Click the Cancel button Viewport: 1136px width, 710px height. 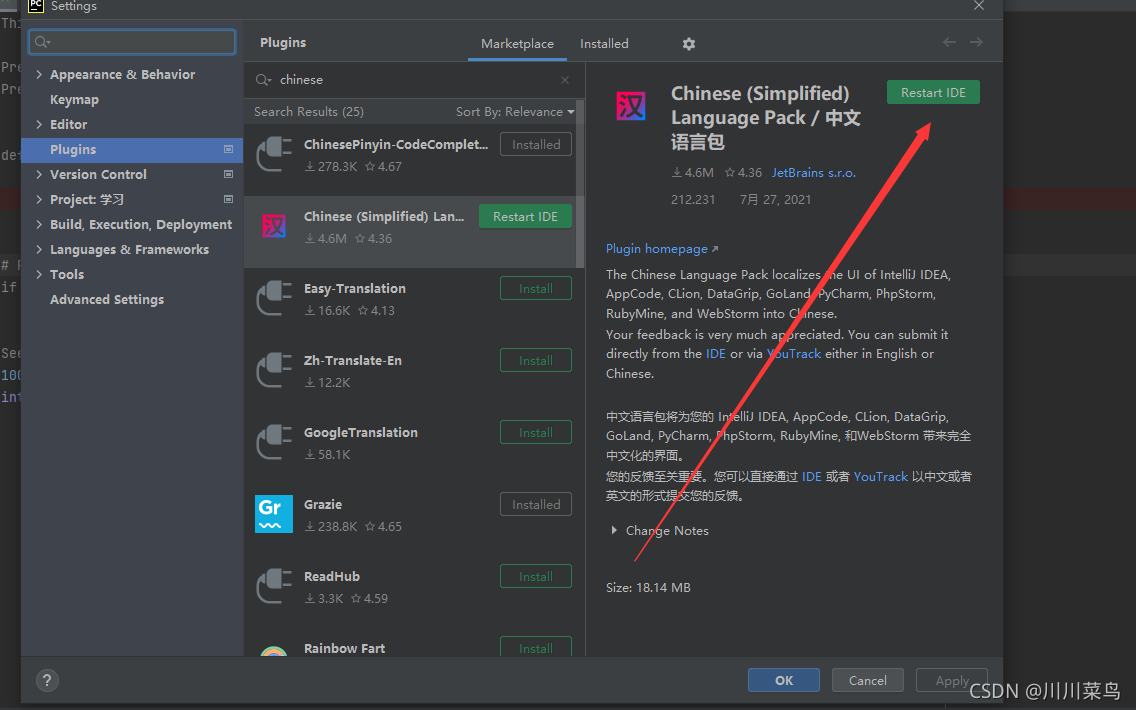point(867,680)
